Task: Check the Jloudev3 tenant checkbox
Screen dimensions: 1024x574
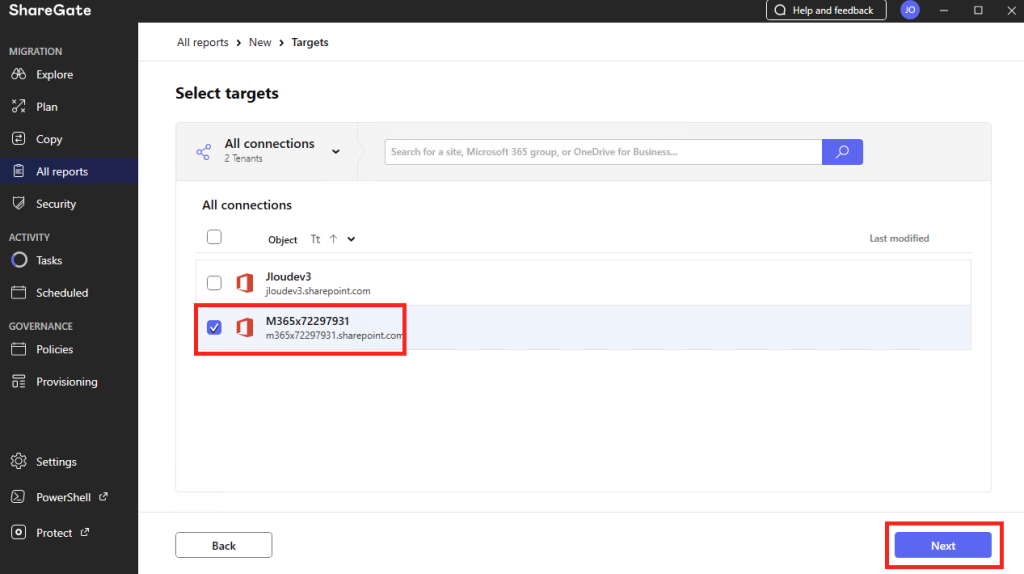Action: coord(214,283)
